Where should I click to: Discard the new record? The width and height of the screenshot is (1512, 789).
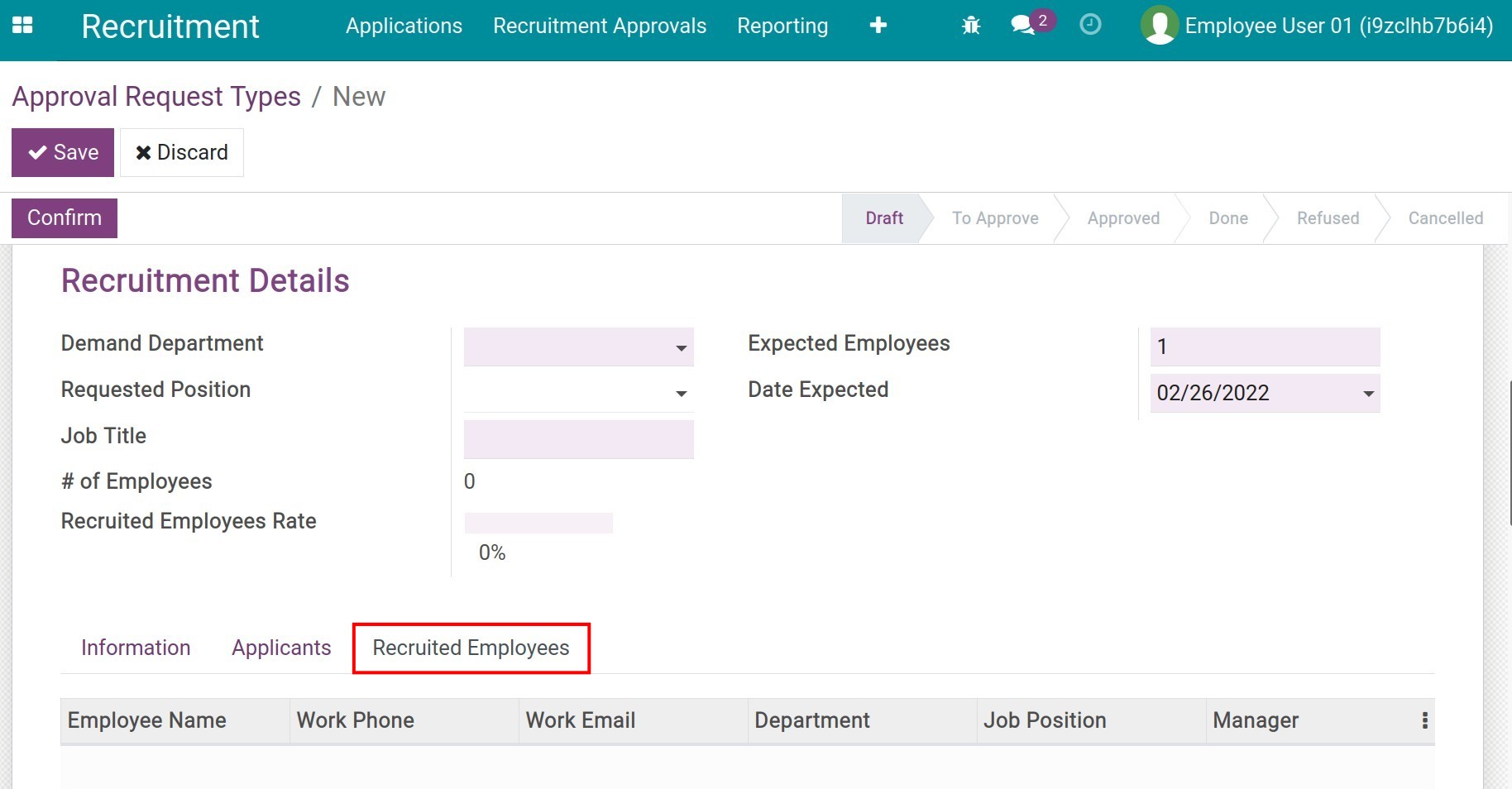point(182,152)
